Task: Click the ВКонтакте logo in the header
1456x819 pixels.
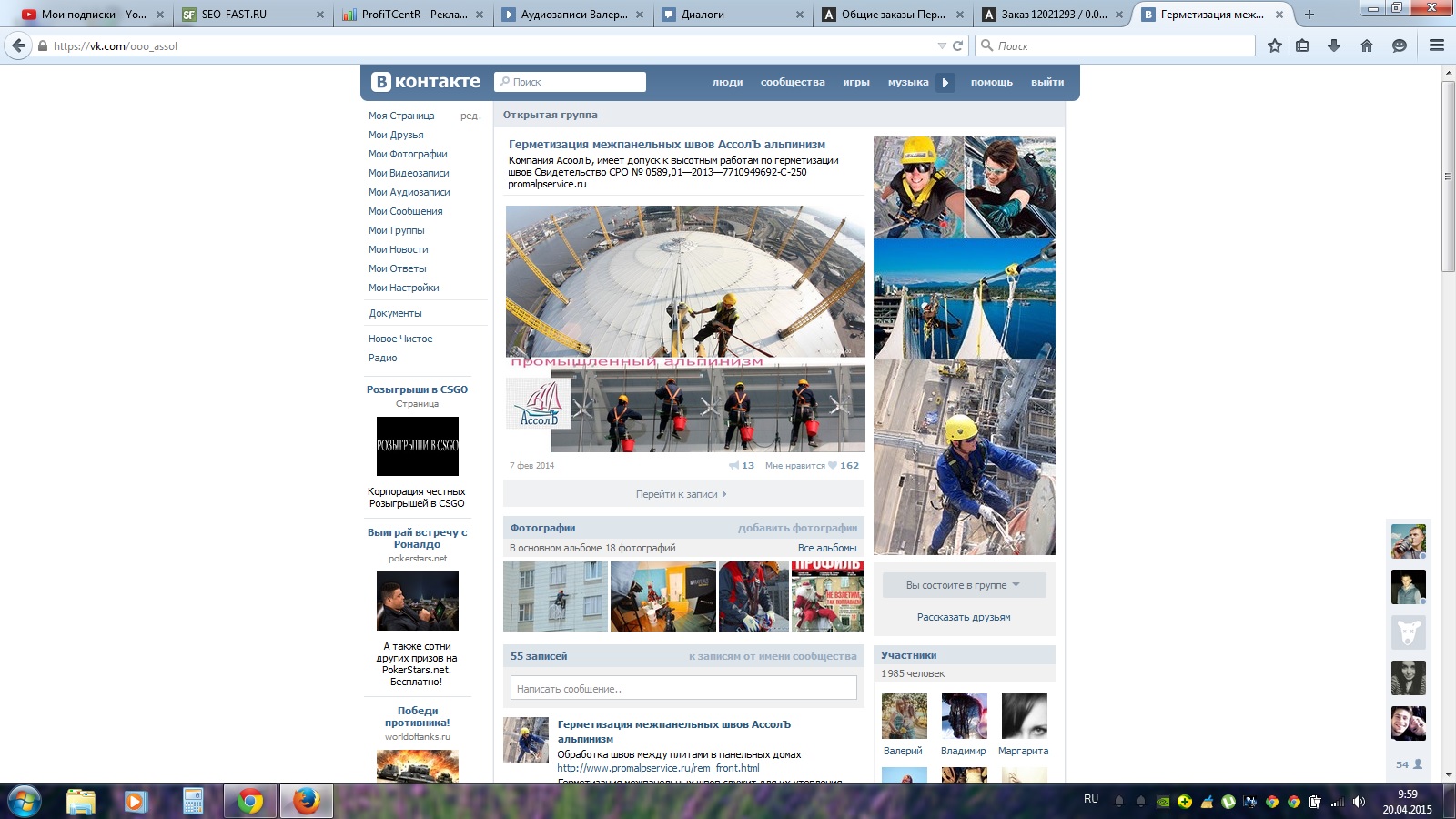Action: (426, 82)
